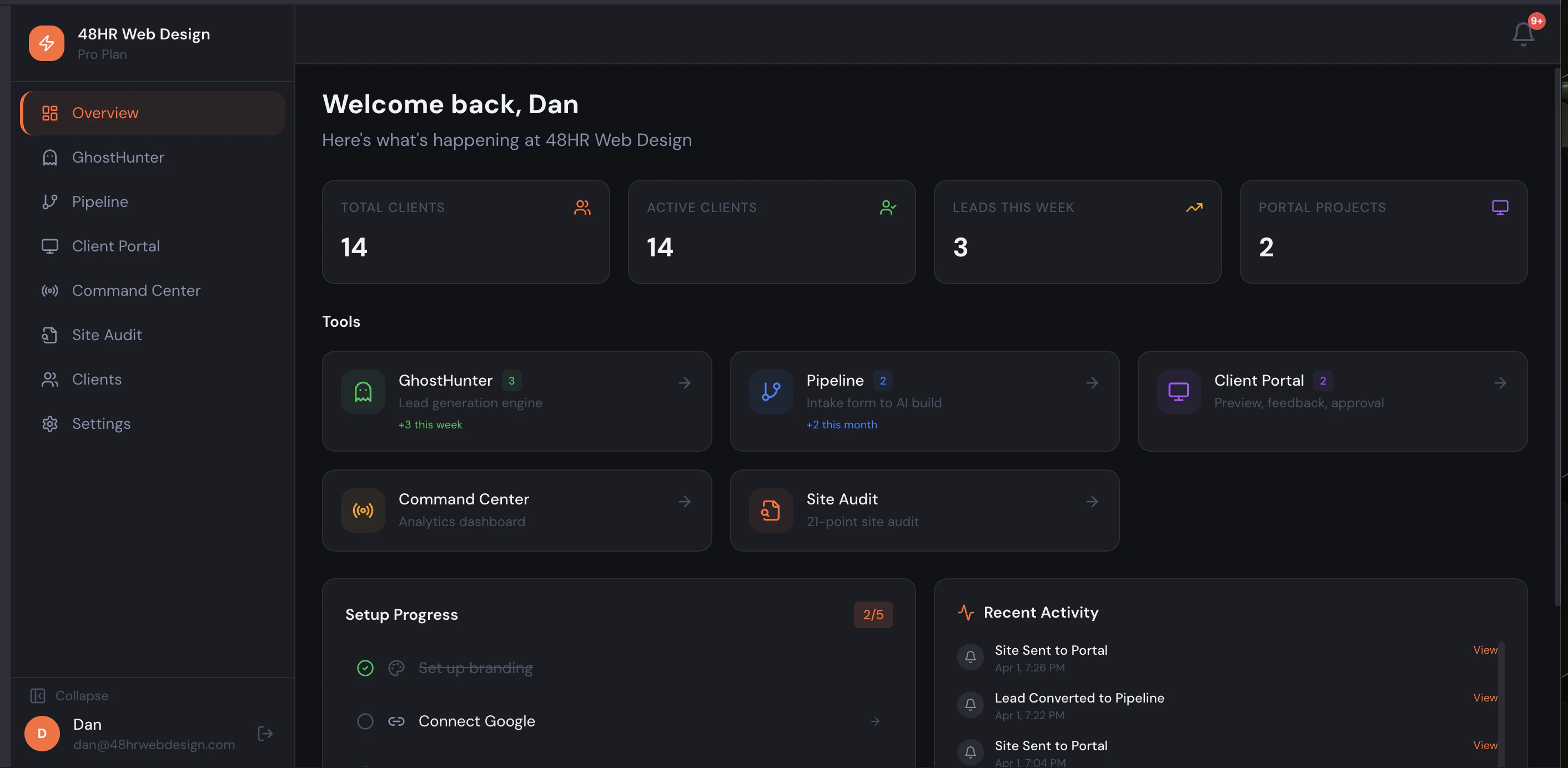Screen dimensions: 1568x768
Task: Click the Clients people icon in sidebar
Action: click(x=49, y=379)
